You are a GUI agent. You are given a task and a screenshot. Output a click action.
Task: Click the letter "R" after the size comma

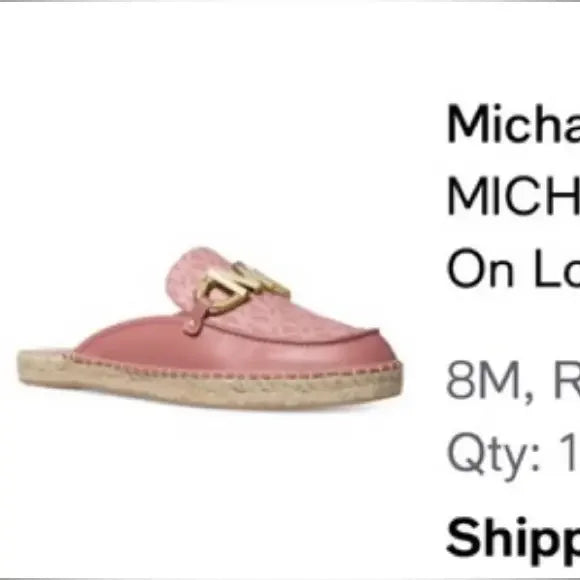click(x=566, y=380)
